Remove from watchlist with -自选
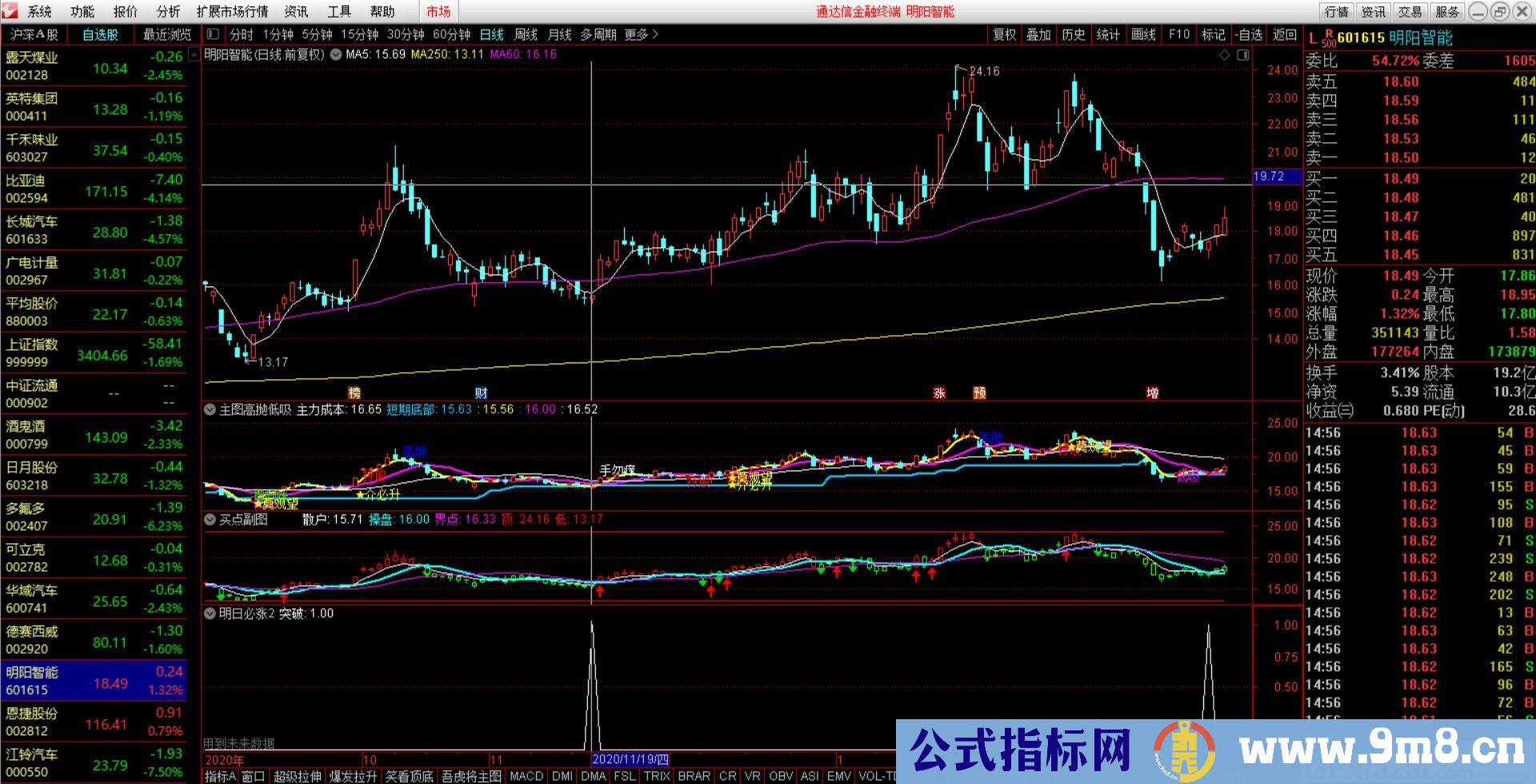The width and height of the screenshot is (1536, 784). 1248,34
